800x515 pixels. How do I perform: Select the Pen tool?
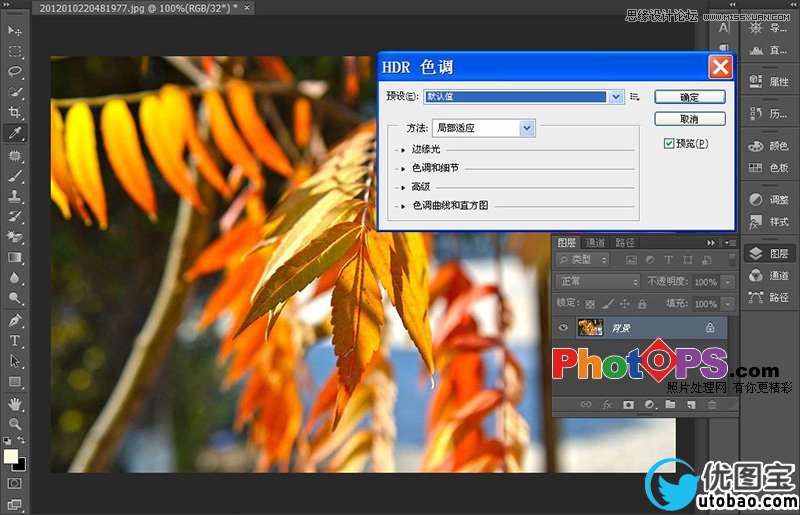(x=15, y=320)
